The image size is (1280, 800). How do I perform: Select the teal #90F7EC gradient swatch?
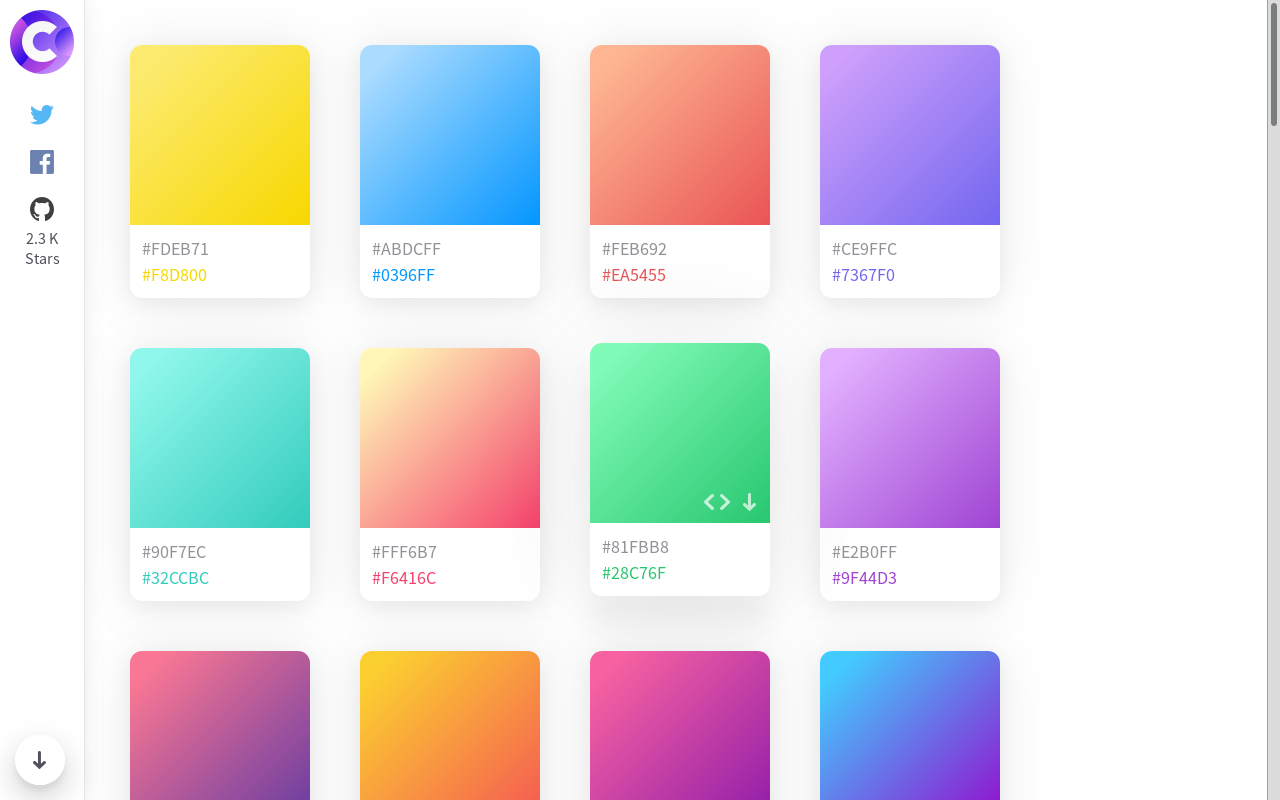(x=220, y=438)
